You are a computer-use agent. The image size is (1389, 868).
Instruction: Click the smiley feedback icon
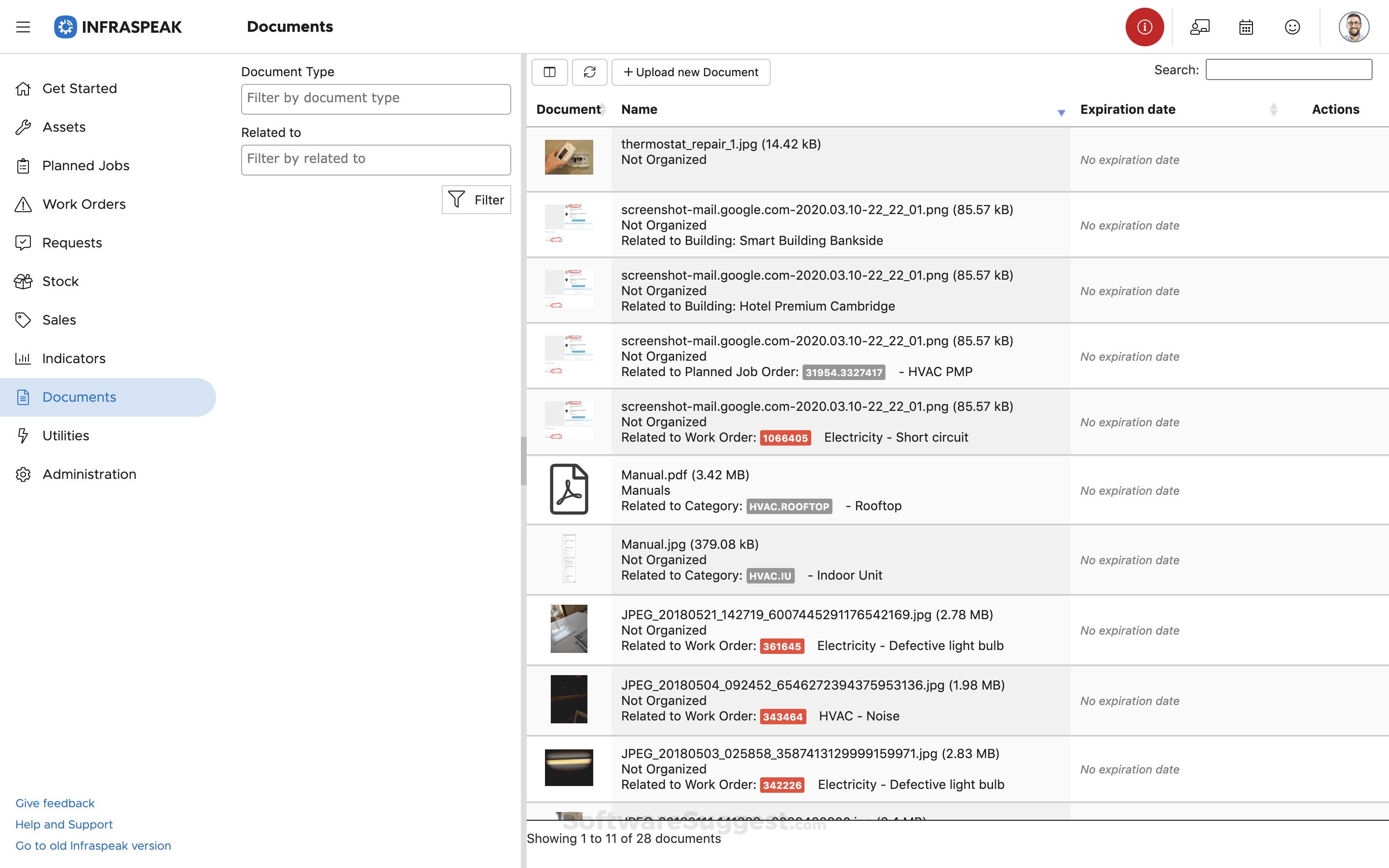[1292, 27]
